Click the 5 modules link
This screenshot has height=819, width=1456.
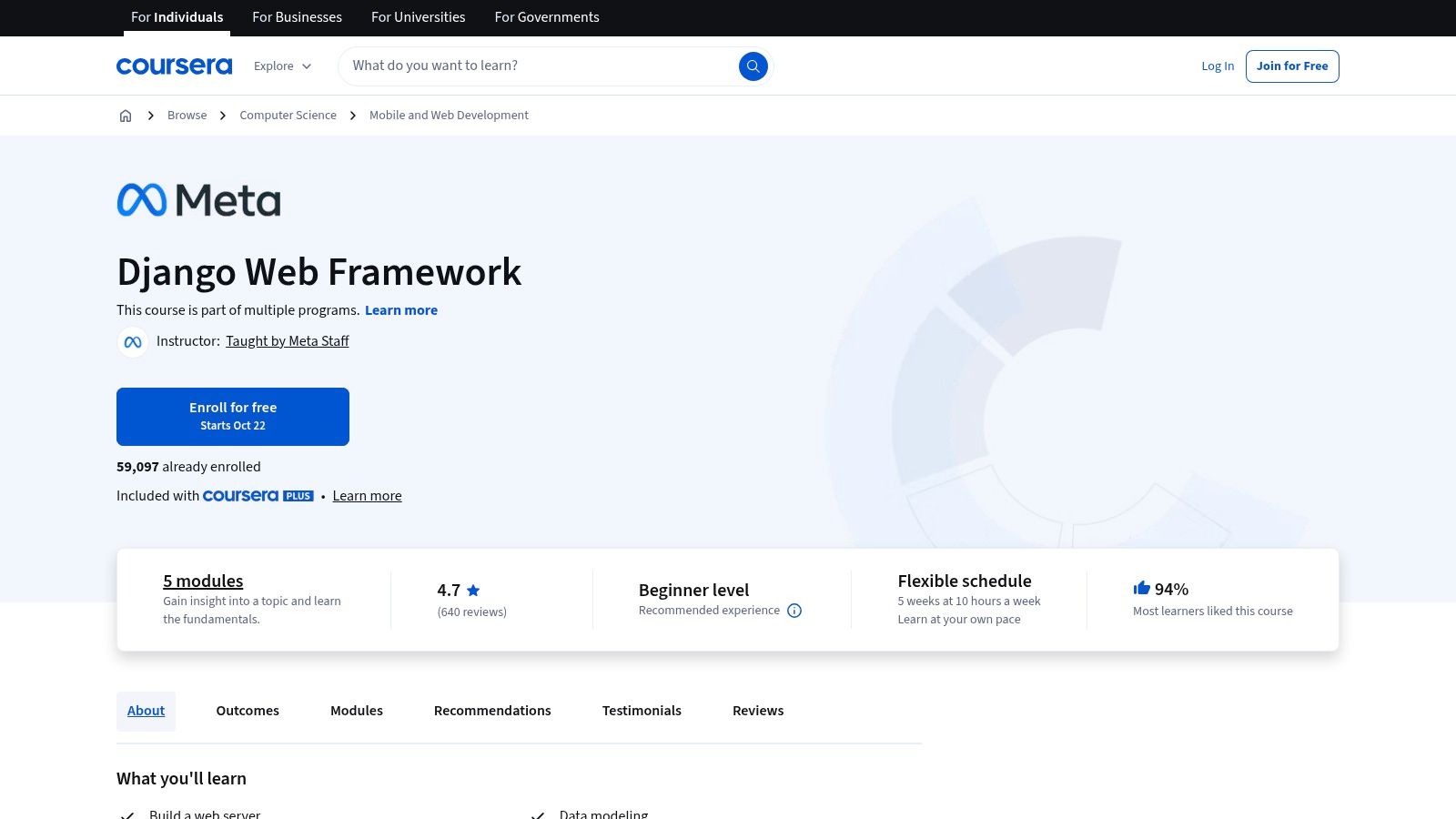(203, 581)
